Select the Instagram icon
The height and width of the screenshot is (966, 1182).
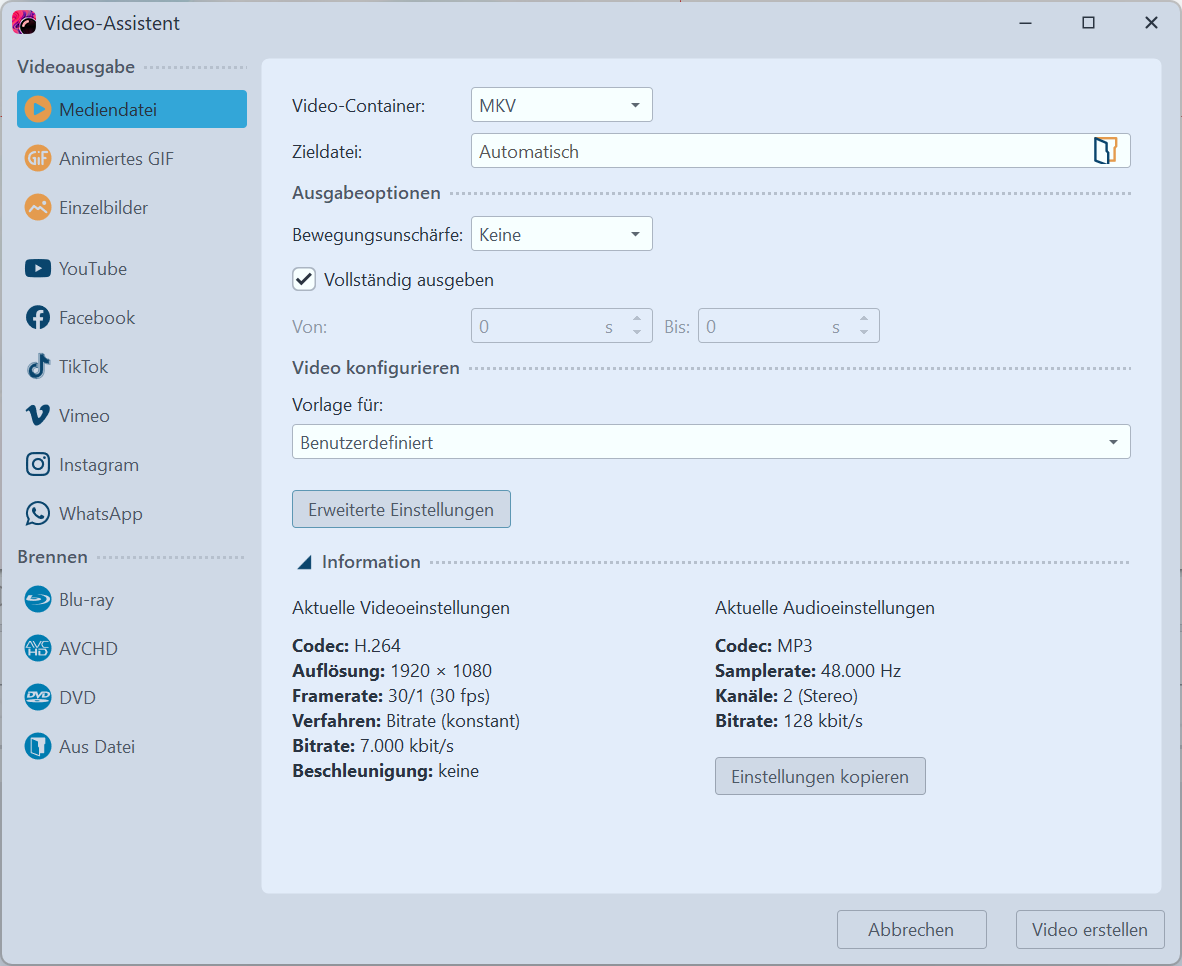coord(38,464)
